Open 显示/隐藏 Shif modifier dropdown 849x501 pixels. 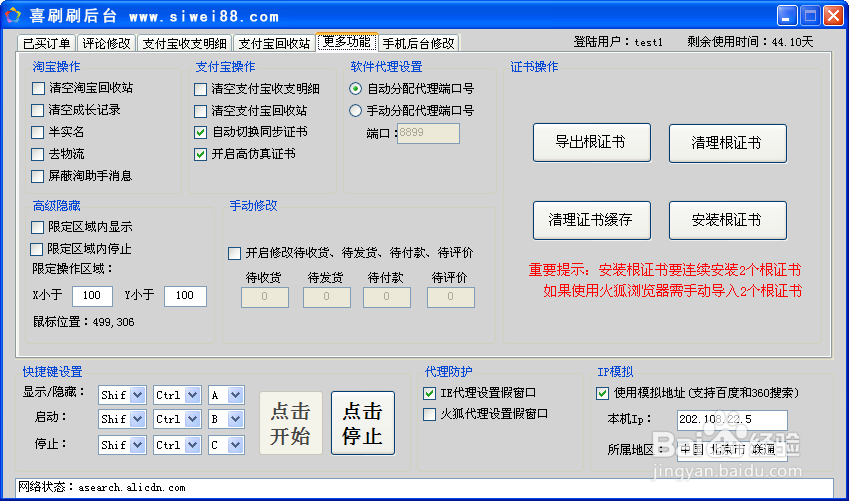(138, 395)
